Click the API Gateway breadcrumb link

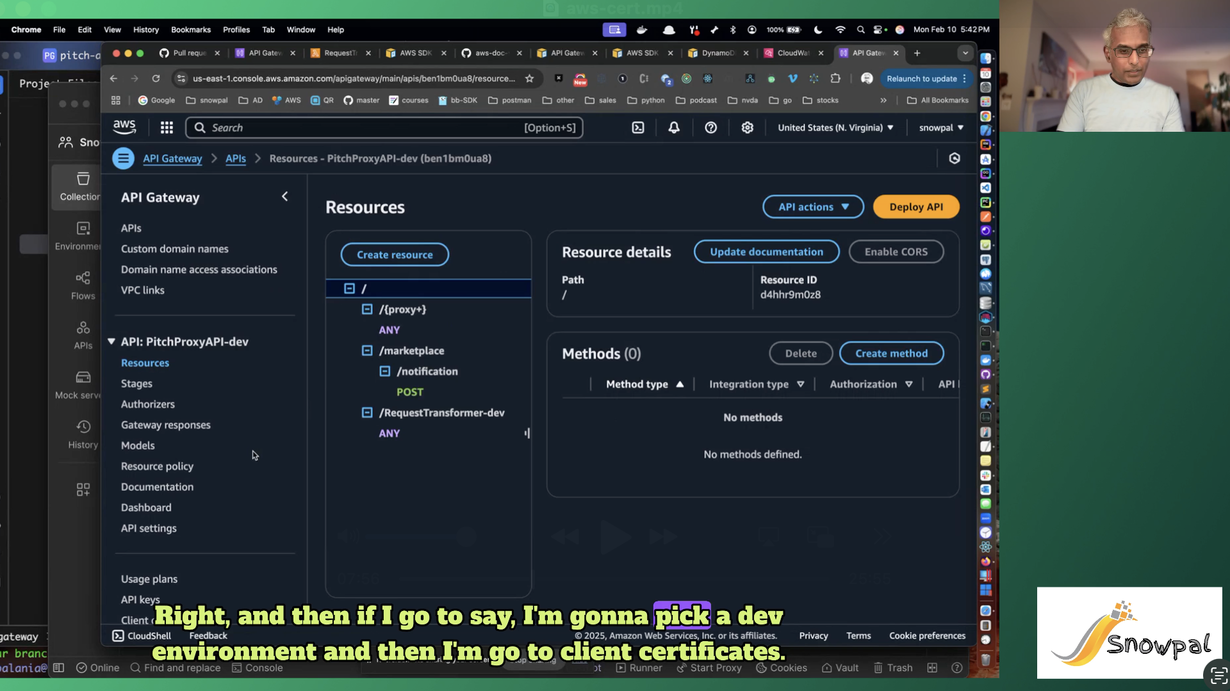[172, 158]
